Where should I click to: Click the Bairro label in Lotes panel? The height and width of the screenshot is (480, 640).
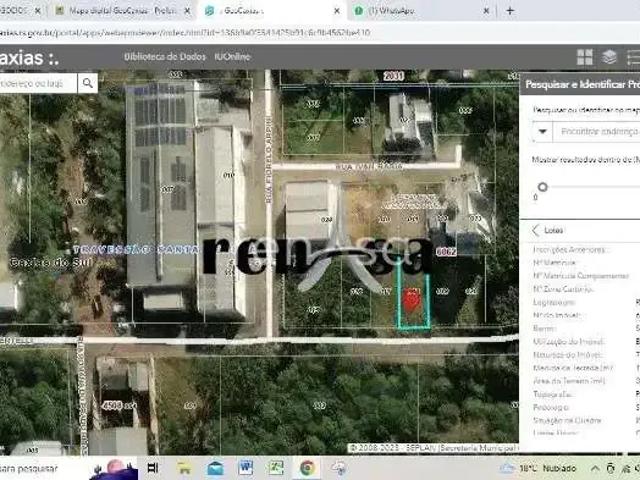tap(544, 328)
